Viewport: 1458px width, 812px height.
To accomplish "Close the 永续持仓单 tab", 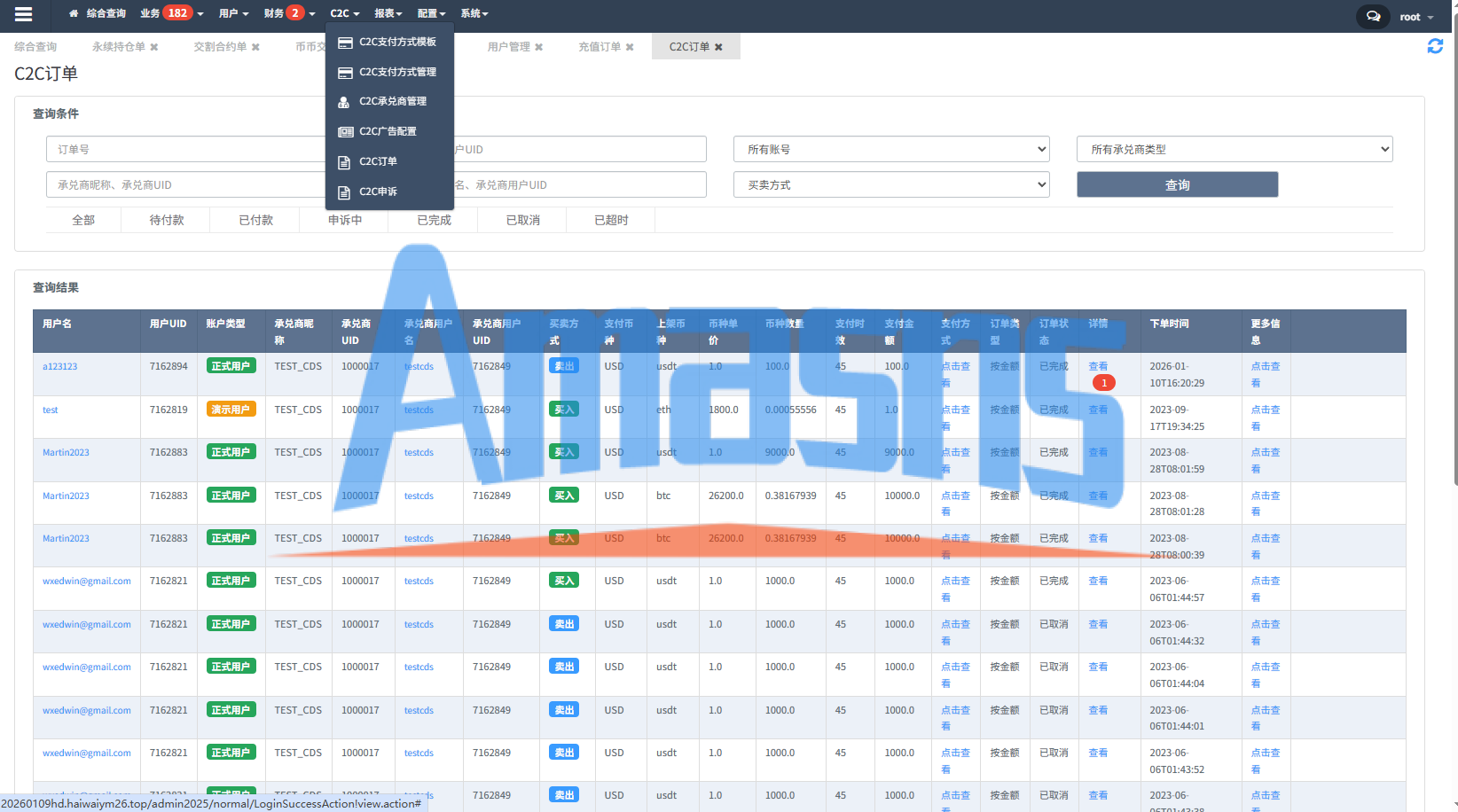I will click(x=154, y=47).
